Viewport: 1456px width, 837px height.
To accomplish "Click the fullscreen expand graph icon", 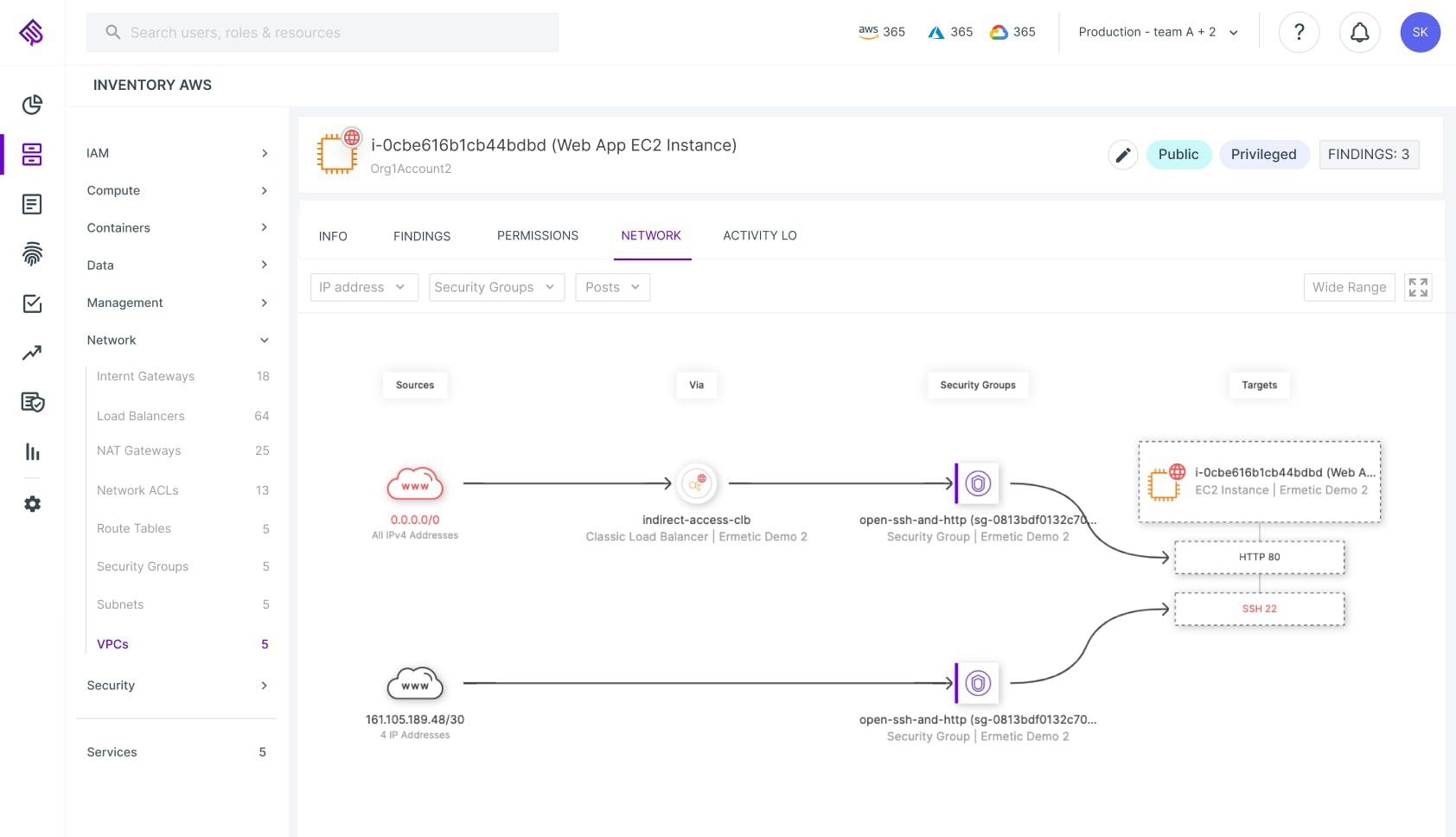I will pos(1418,287).
